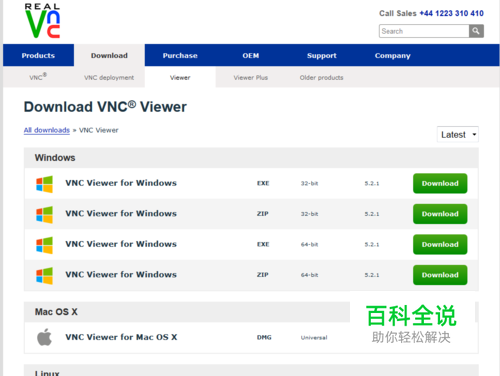
Task: Download the 32-bit ZIP Windows viewer
Action: click(440, 214)
